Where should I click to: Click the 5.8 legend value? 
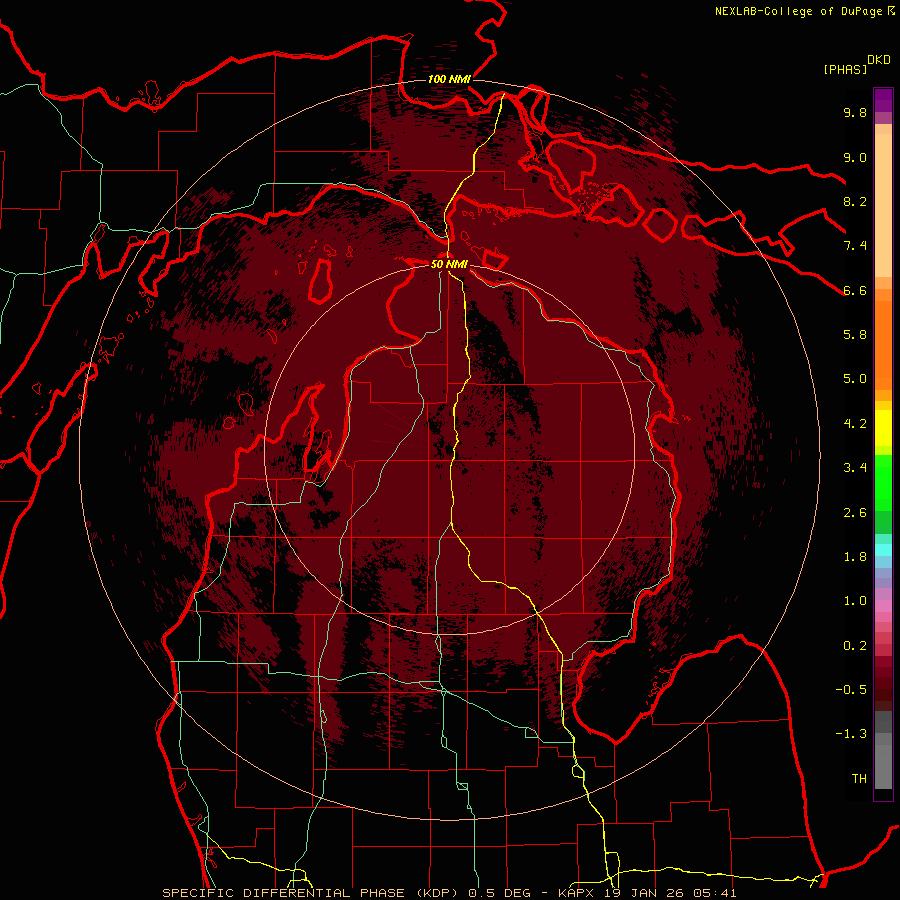(x=855, y=335)
